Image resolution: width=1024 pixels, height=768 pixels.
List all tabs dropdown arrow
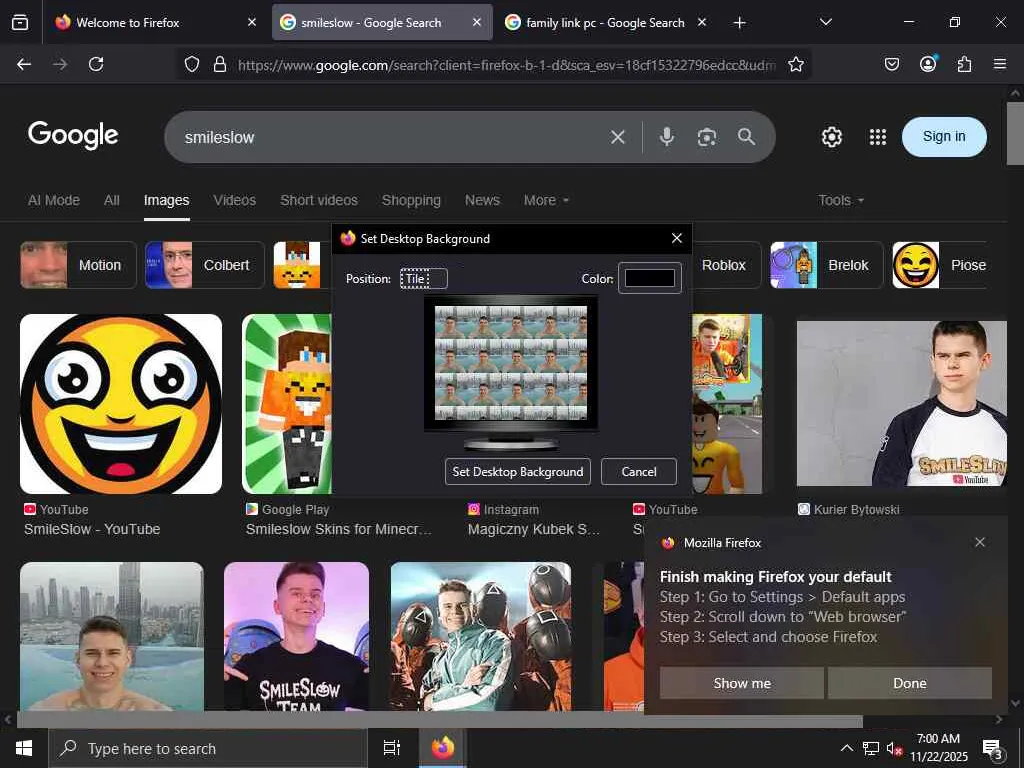[825, 23]
